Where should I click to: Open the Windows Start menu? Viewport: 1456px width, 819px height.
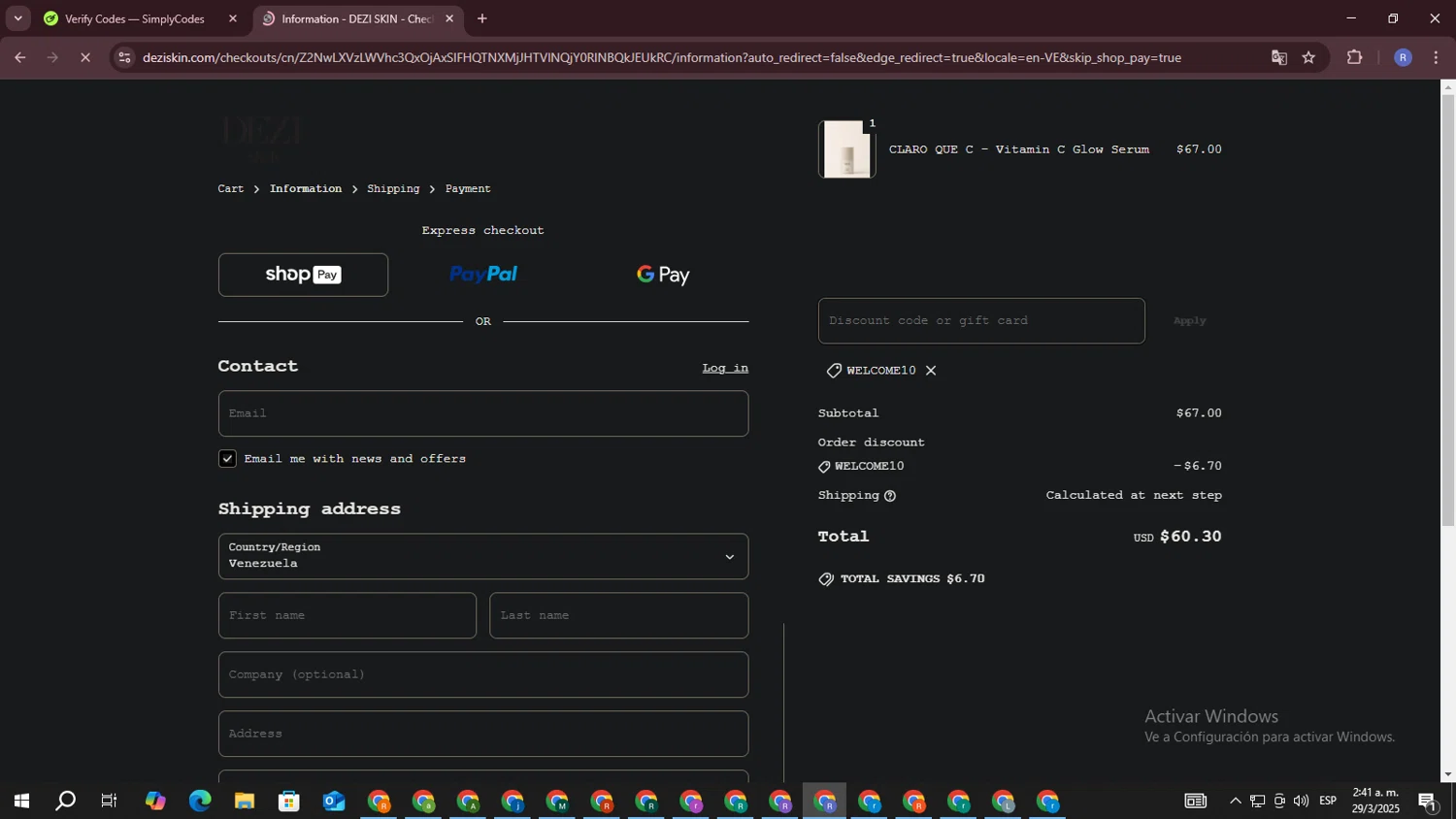coord(21,801)
